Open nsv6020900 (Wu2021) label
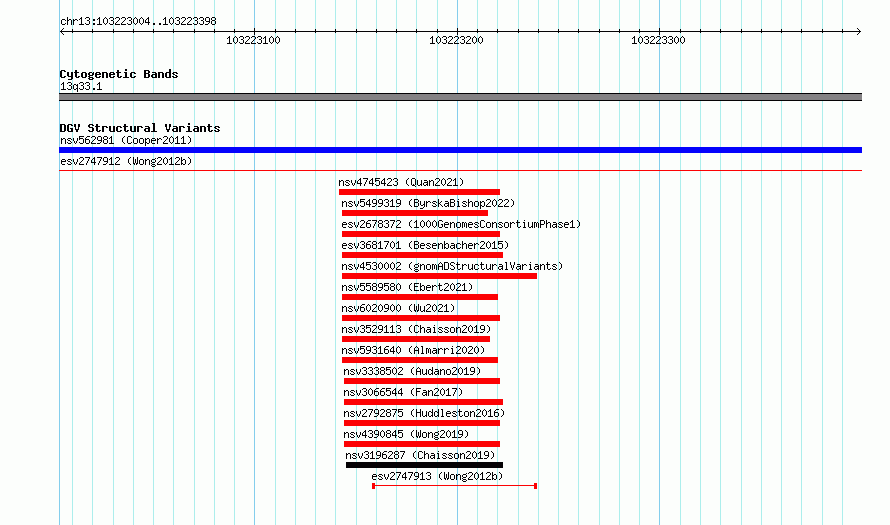This screenshot has height=525, width=890. tap(398, 308)
